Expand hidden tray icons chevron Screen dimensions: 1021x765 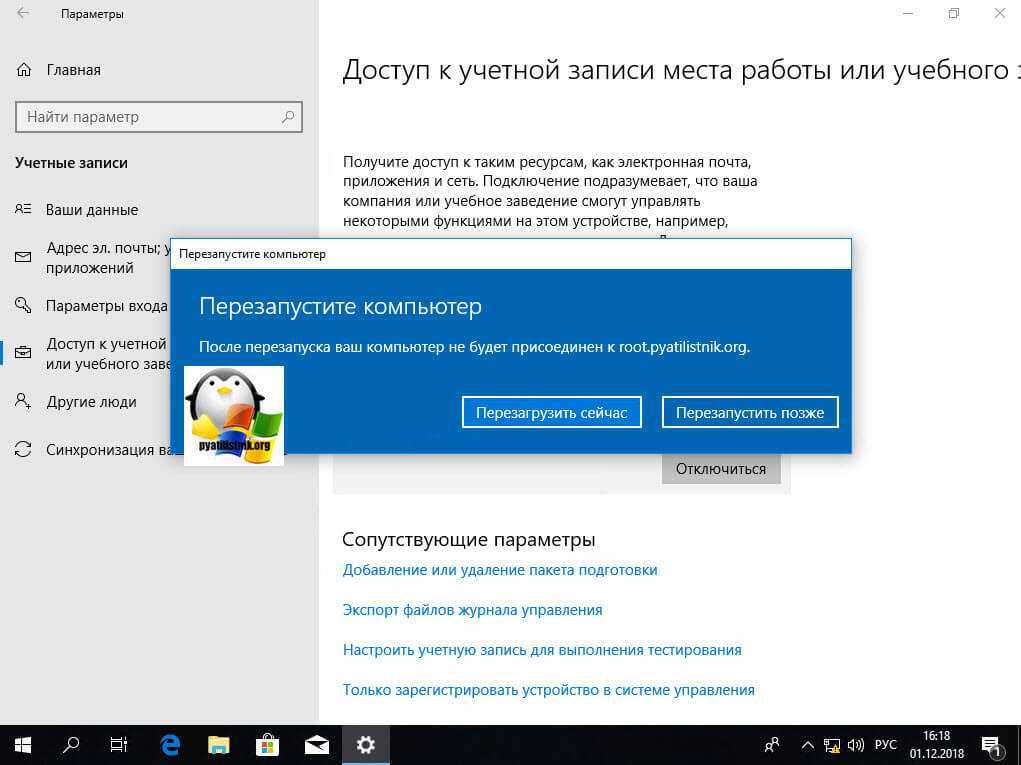[807, 745]
